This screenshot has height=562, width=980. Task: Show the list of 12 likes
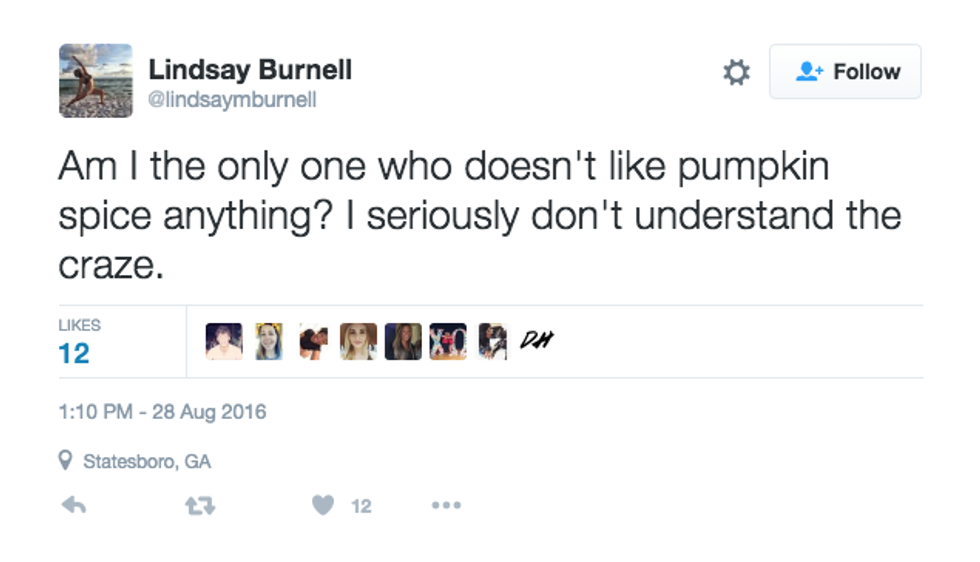[x=74, y=353]
